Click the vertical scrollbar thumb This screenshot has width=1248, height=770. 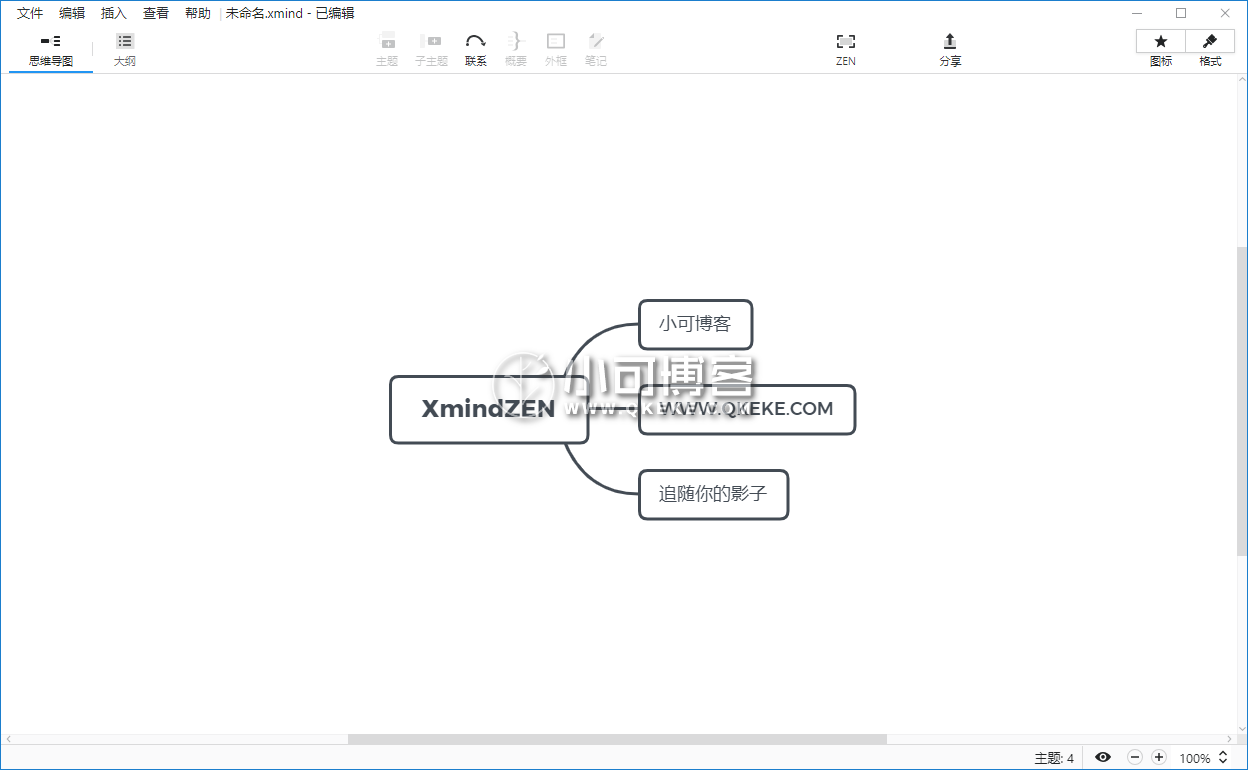(1242, 401)
